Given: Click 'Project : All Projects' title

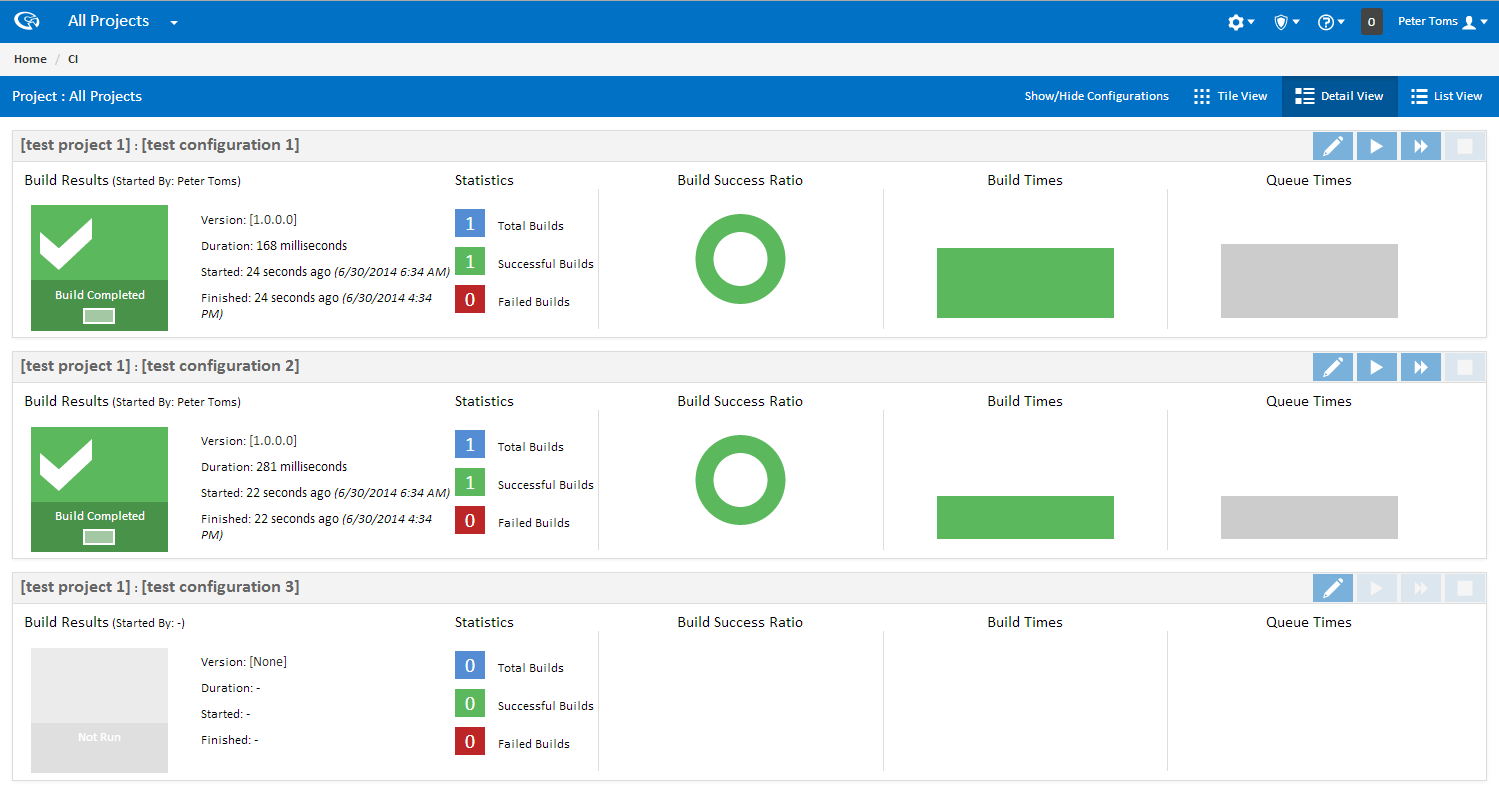Looking at the screenshot, I should pyautogui.click(x=77, y=96).
